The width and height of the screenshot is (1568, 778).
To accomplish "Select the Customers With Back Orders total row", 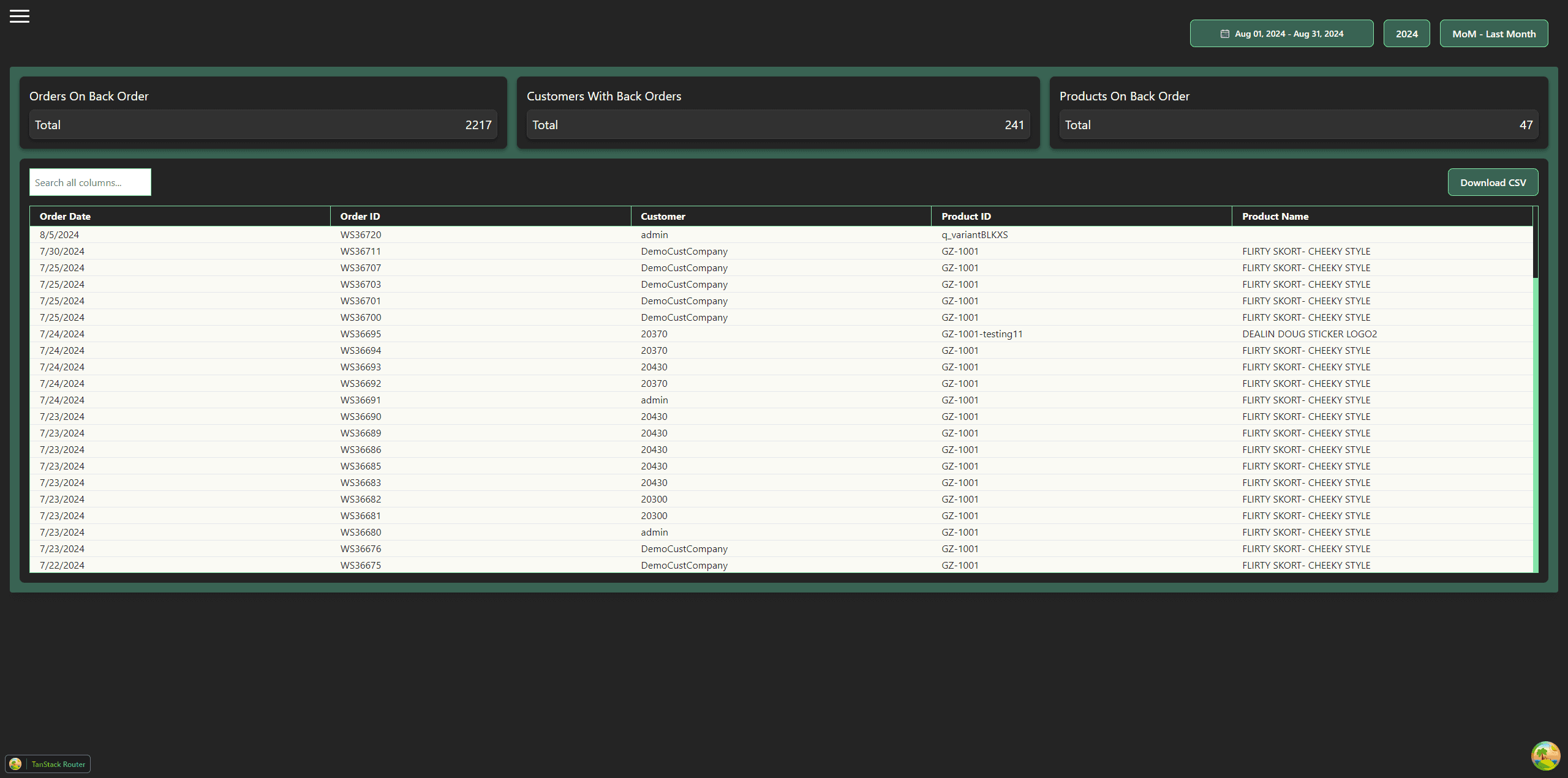I will [778, 125].
